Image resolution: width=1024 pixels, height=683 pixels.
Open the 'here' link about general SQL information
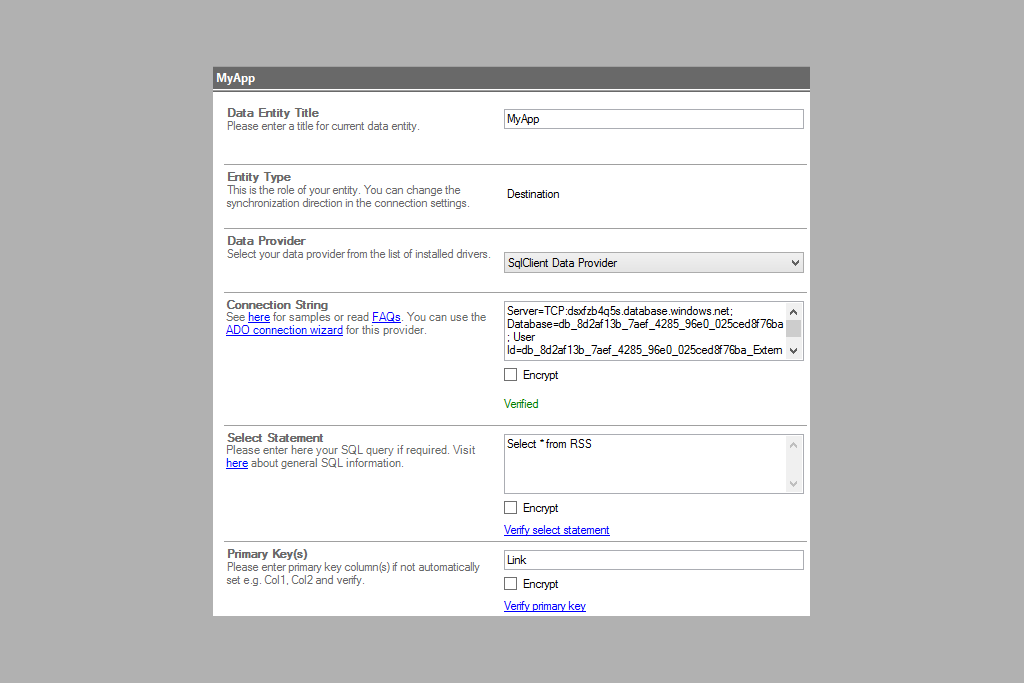point(237,463)
